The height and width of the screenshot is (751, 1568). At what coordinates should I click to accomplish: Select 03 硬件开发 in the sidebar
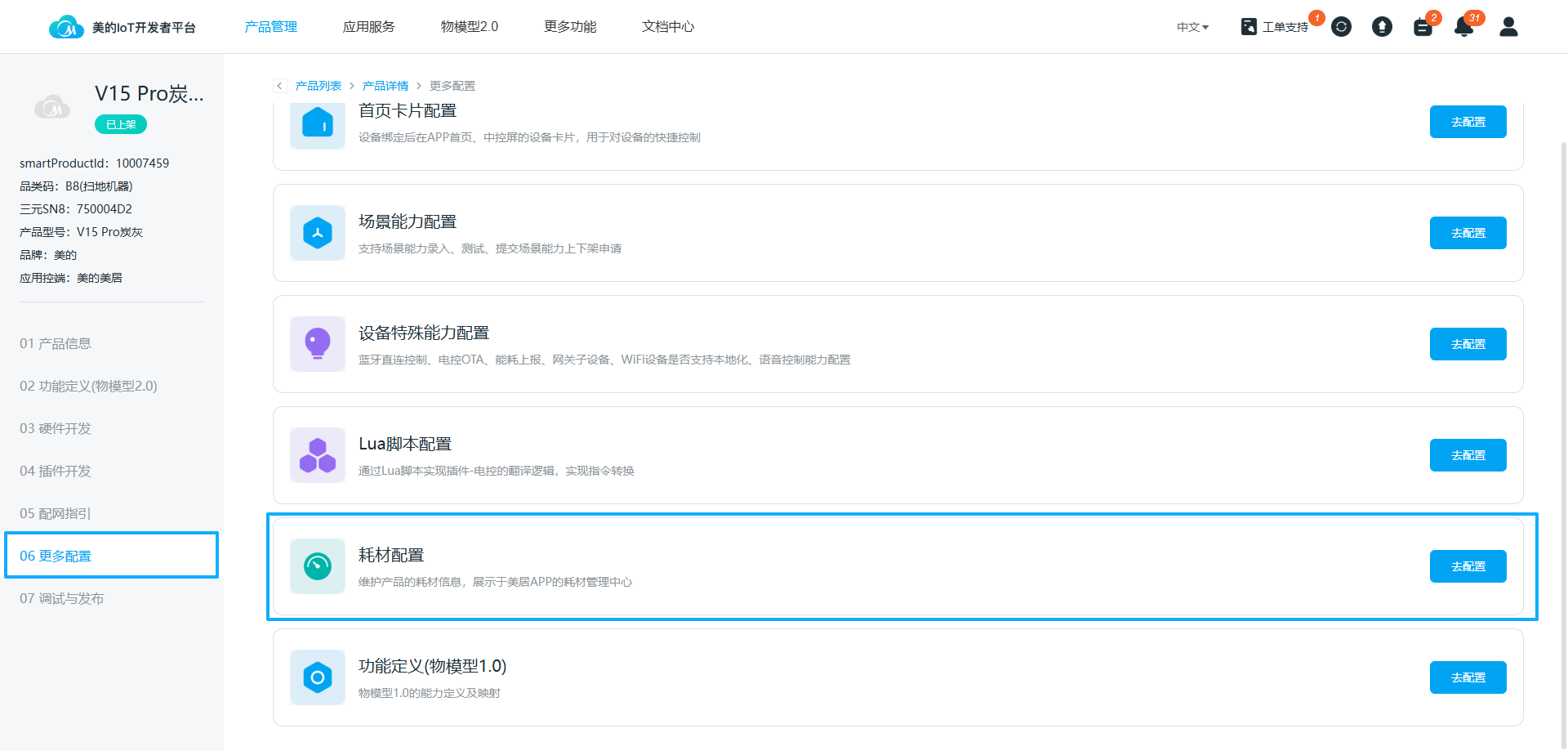coord(56,428)
